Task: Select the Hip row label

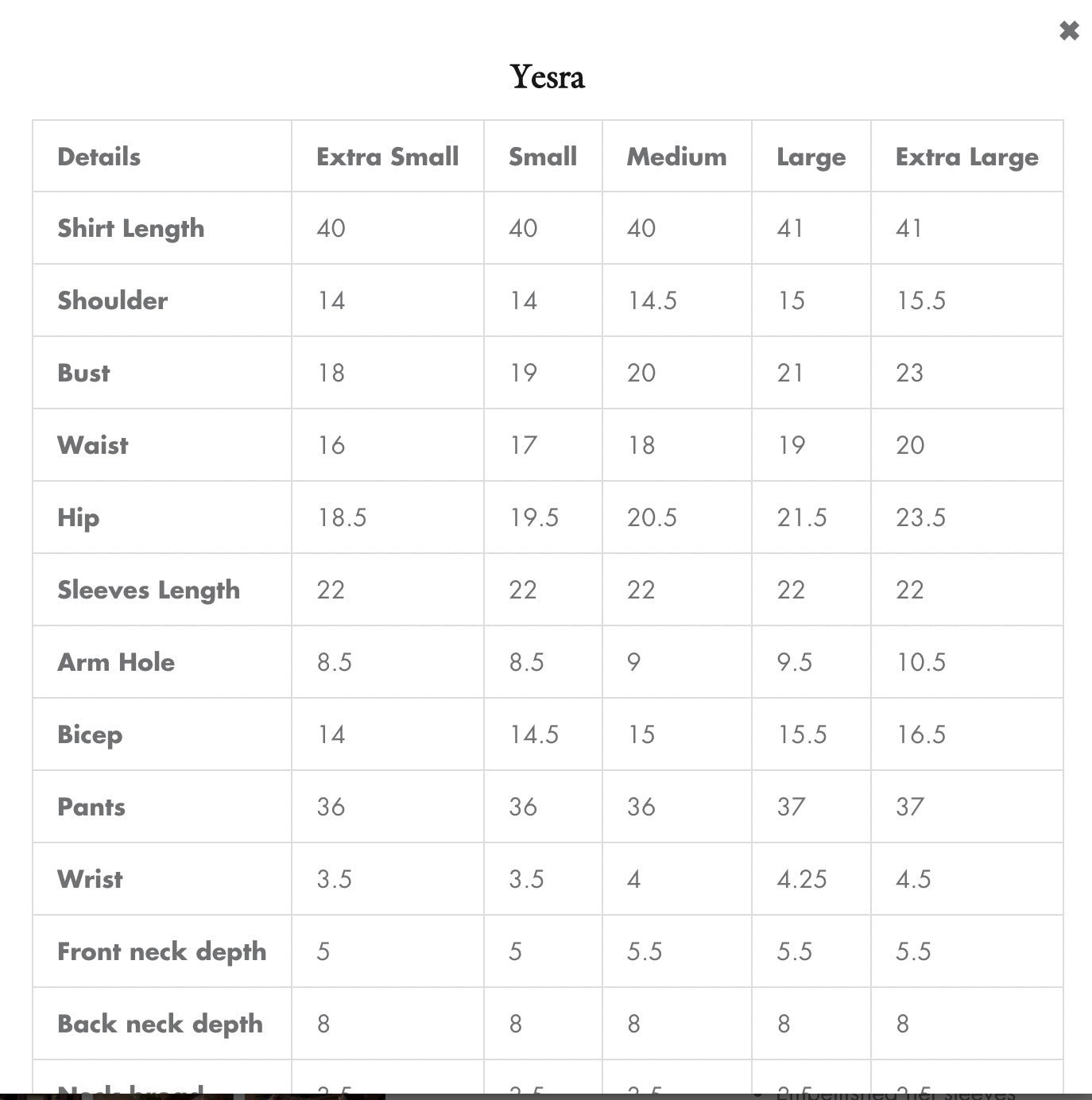Action: [78, 517]
